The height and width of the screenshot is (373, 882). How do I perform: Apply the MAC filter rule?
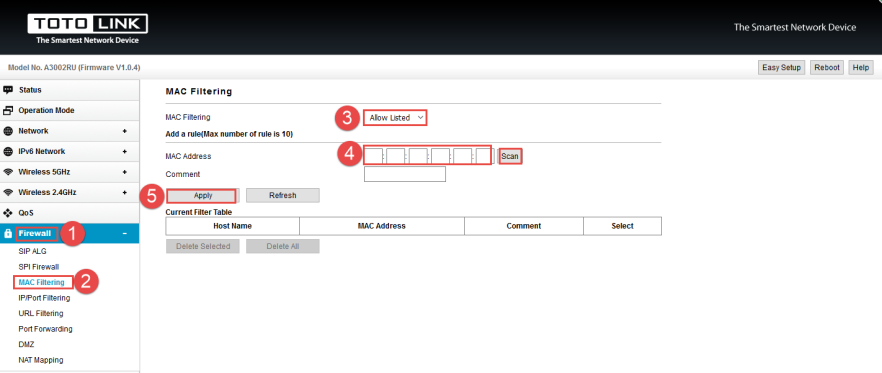[x=202, y=195]
